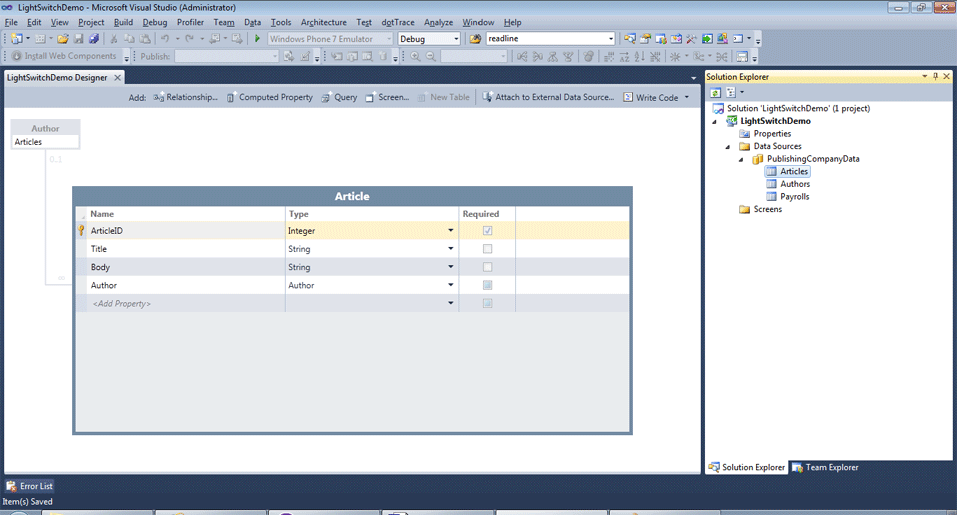Screen dimensions: 957x515
Task: Open the dotTrace menu
Action: (x=398, y=22)
